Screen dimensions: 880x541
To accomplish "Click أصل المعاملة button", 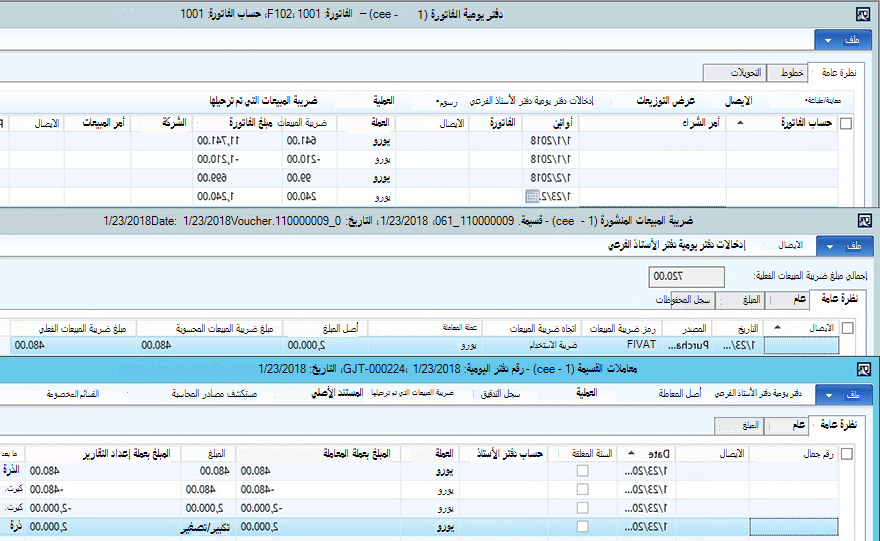I will click(680, 394).
